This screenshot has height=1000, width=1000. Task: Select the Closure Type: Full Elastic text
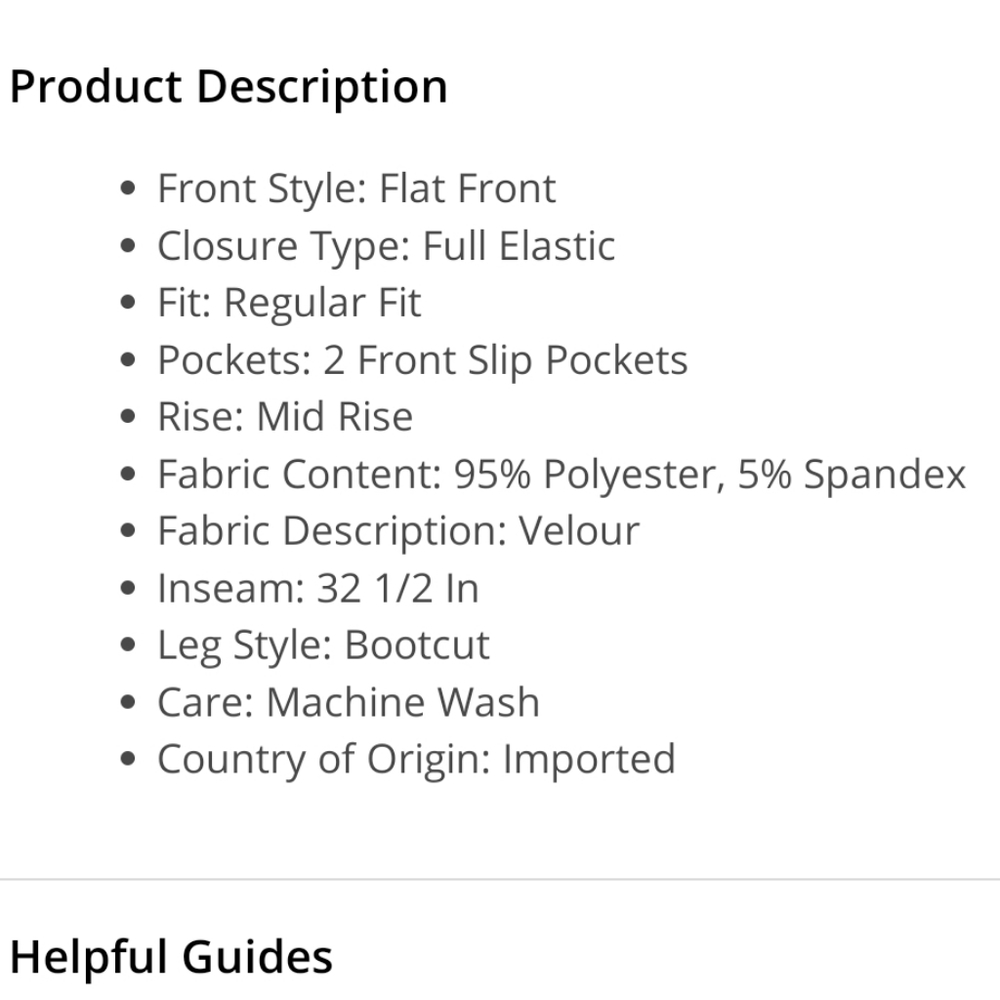386,246
